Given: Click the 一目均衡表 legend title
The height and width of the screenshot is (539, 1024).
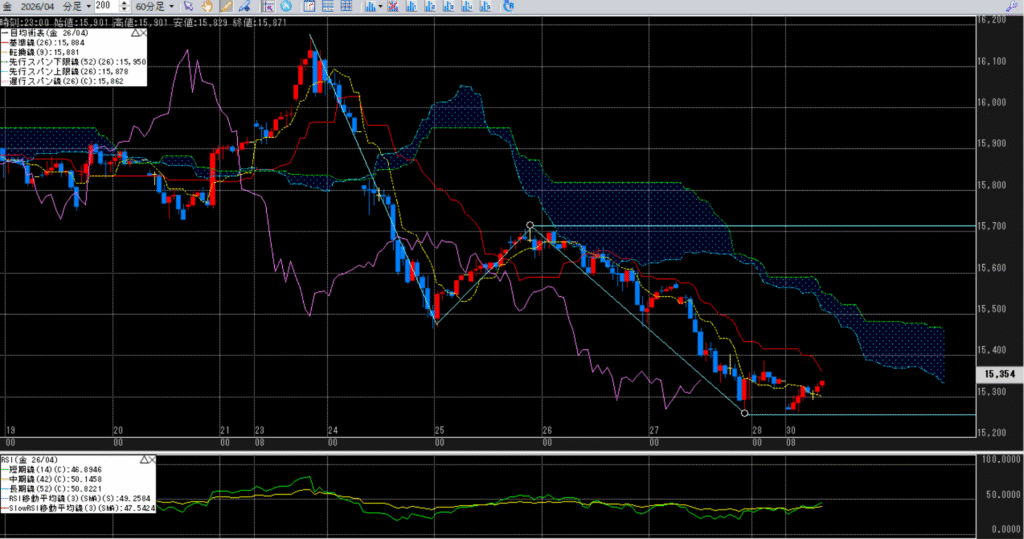Looking at the screenshot, I should tap(44, 33).
